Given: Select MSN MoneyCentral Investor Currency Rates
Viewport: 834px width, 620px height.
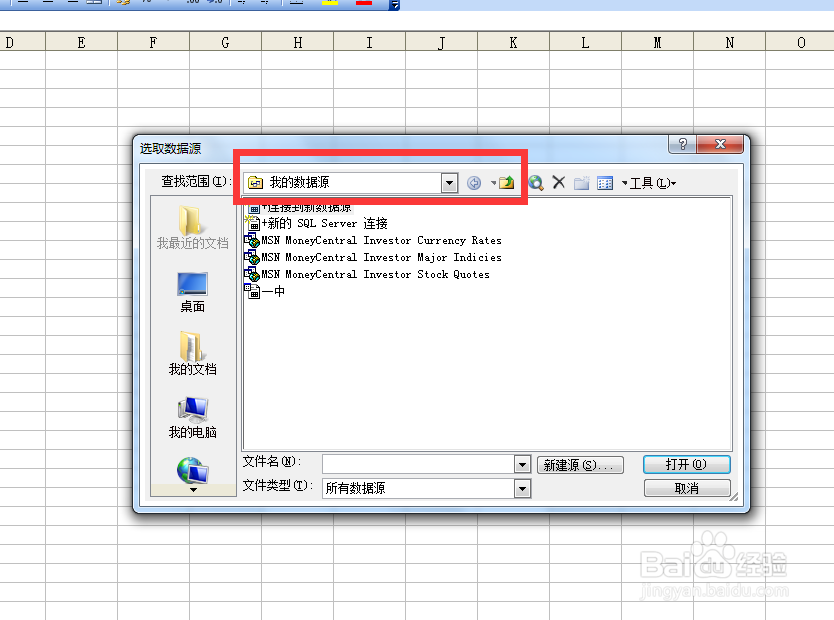Looking at the screenshot, I should [x=381, y=240].
